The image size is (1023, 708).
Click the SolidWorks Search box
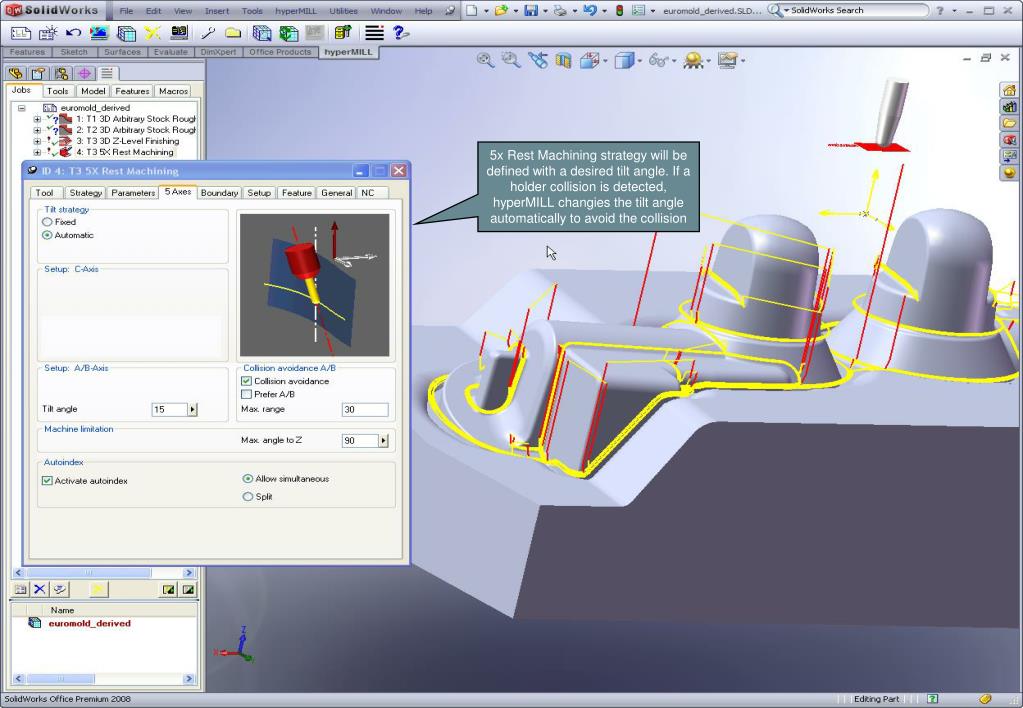click(x=855, y=10)
